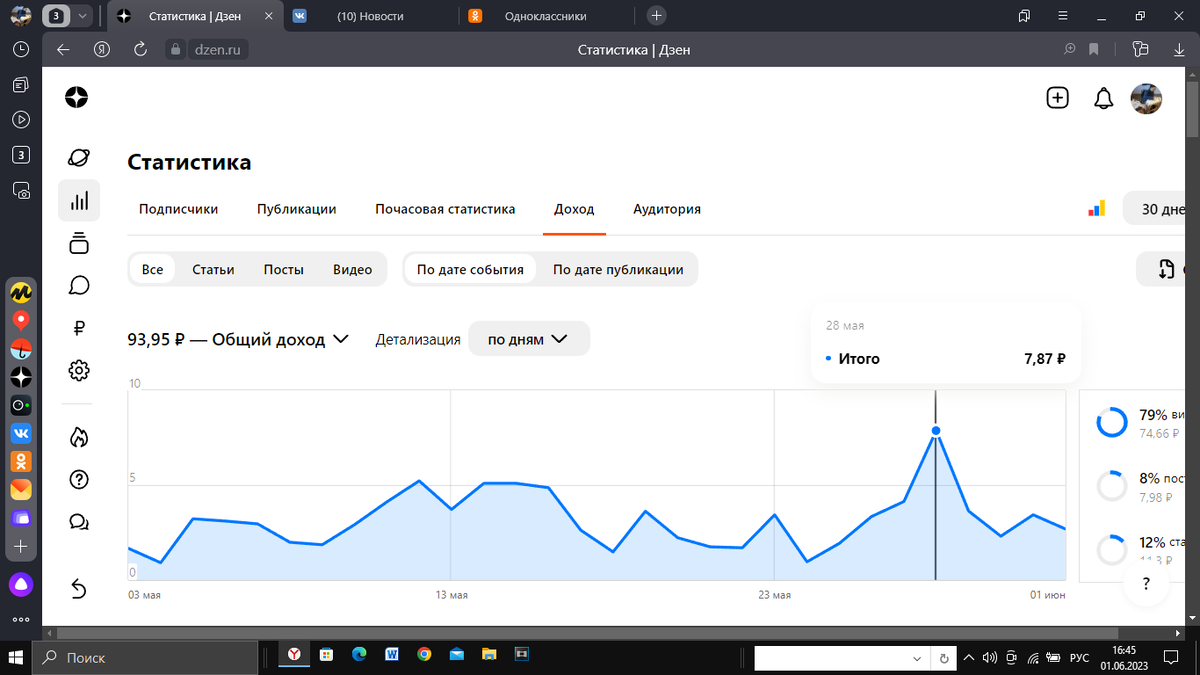
Task: Click the Dzen star logo at top
Action: coord(77,97)
